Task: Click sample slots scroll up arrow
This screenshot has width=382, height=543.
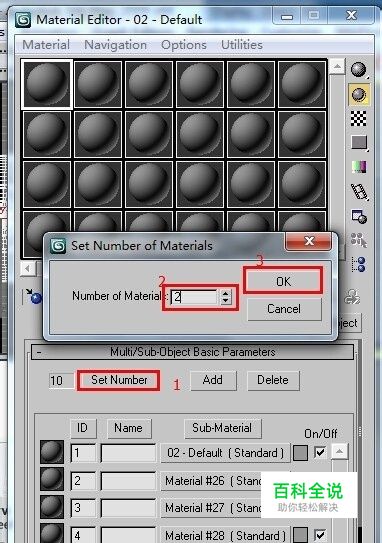Action: (x=337, y=66)
